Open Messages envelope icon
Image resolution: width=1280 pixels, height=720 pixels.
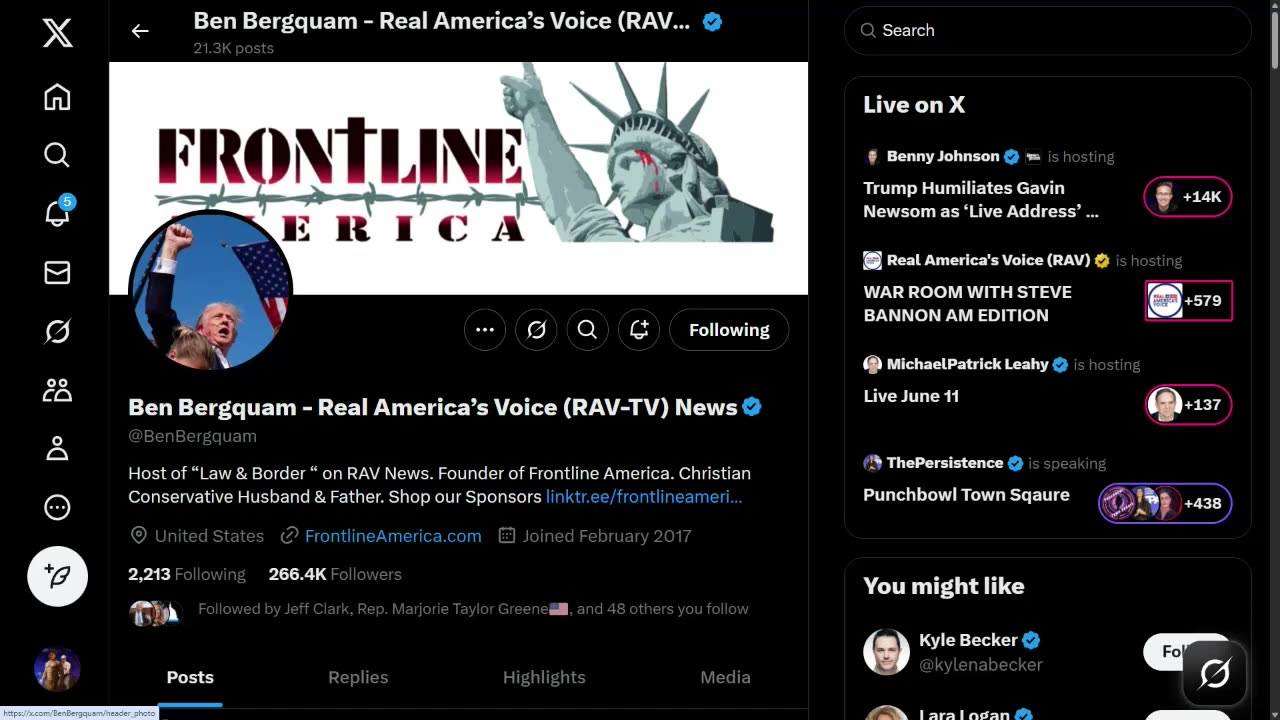click(57, 272)
